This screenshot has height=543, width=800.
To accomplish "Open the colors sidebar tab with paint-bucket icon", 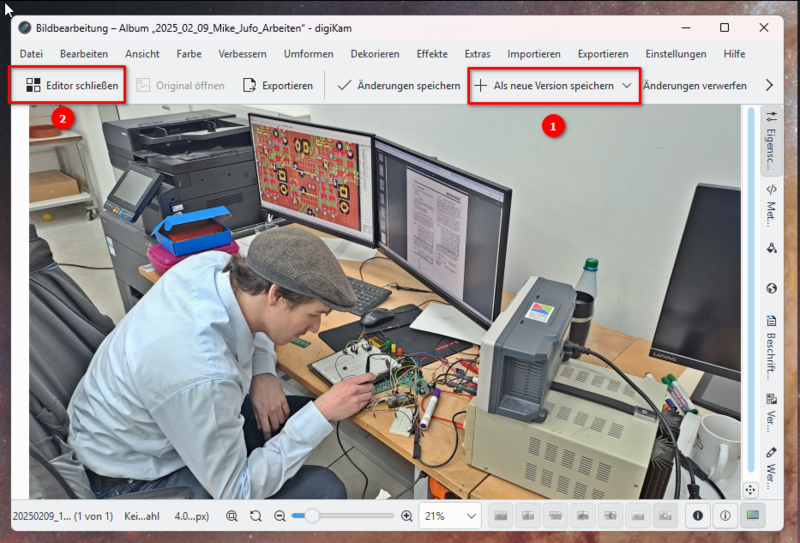I will pos(771,249).
